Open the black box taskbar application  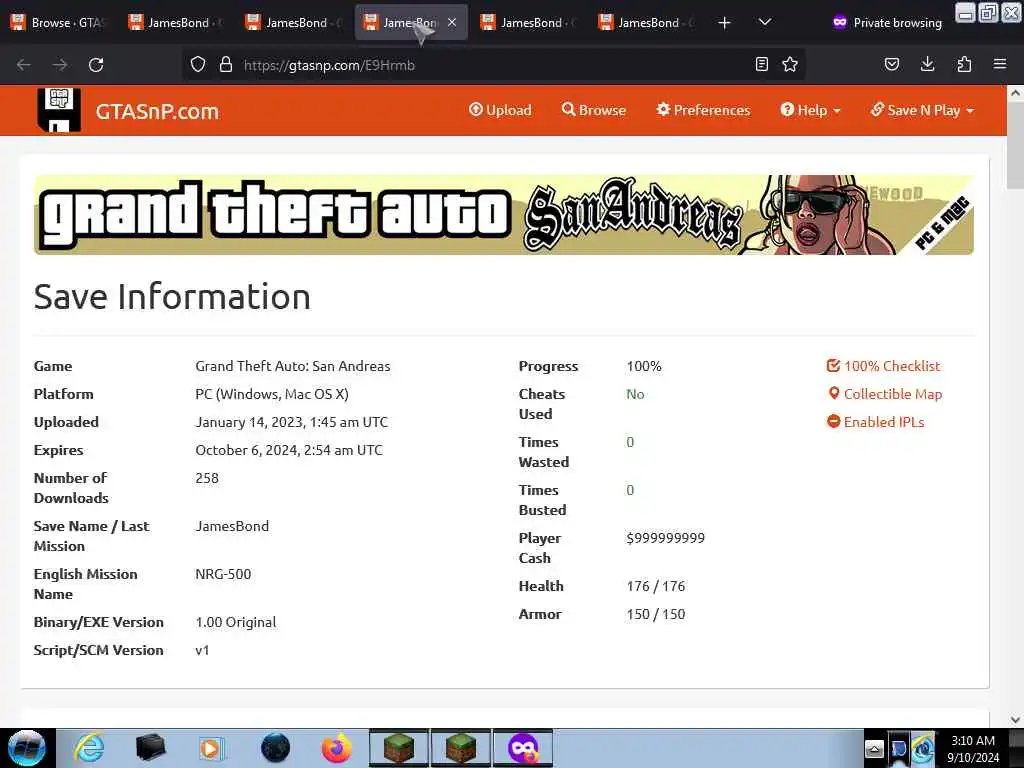pos(150,748)
